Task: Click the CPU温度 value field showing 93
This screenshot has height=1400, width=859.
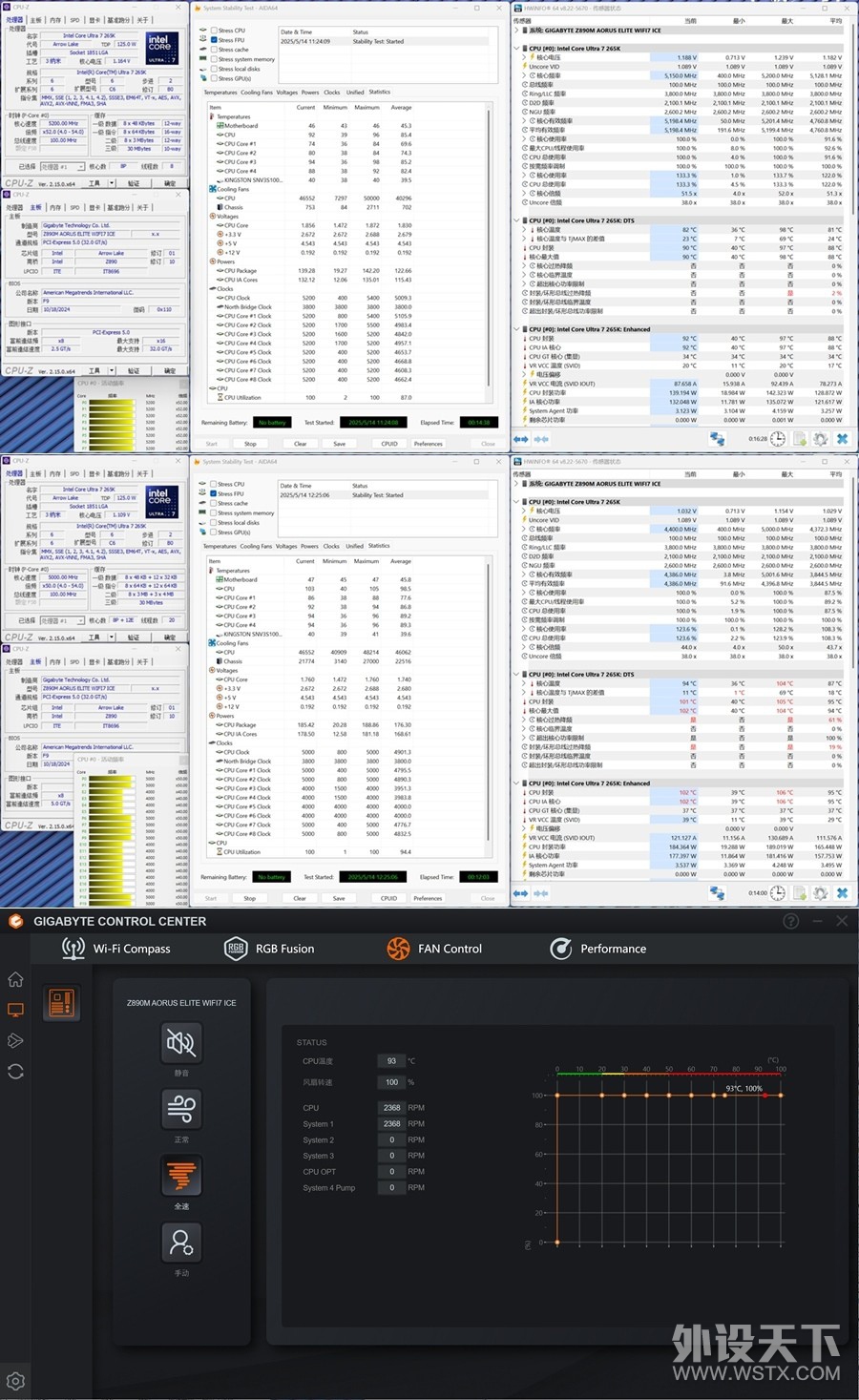Action: (x=391, y=1060)
